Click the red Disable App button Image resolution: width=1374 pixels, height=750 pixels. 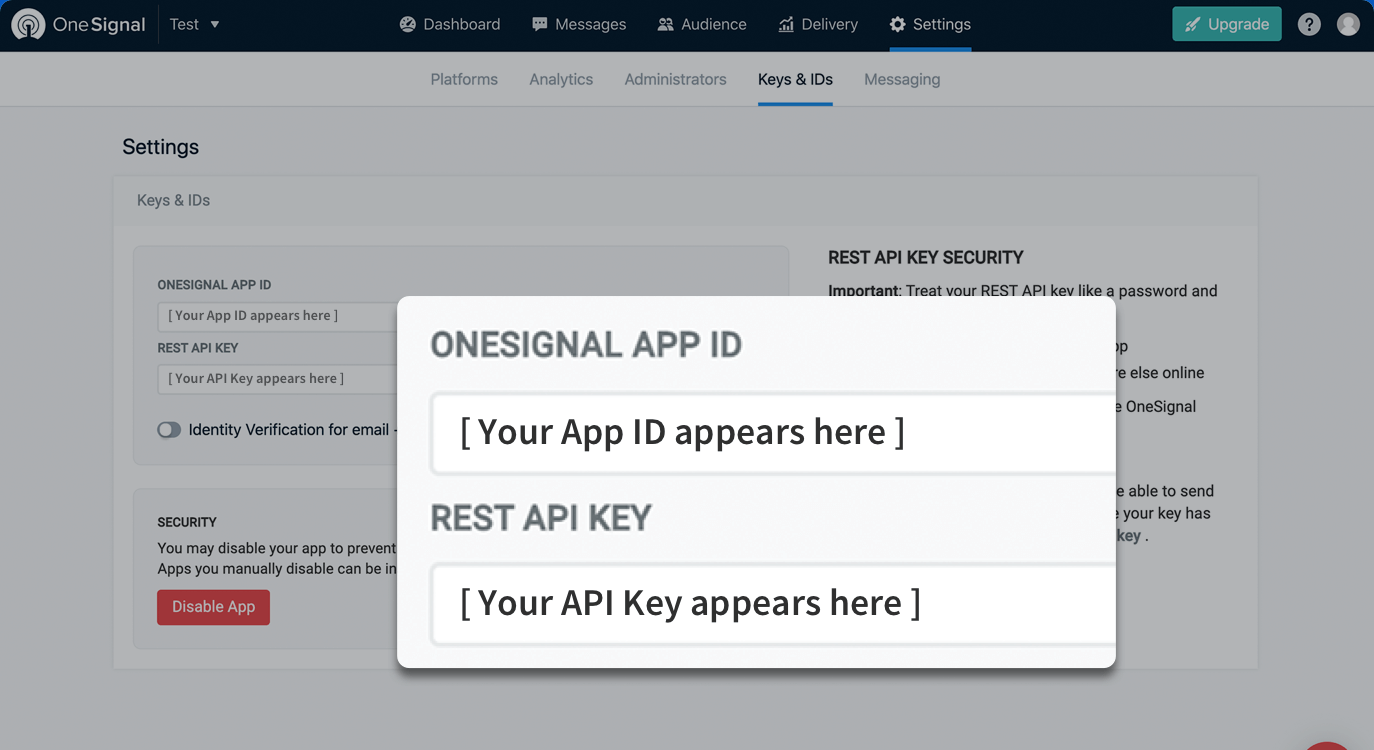(x=213, y=607)
